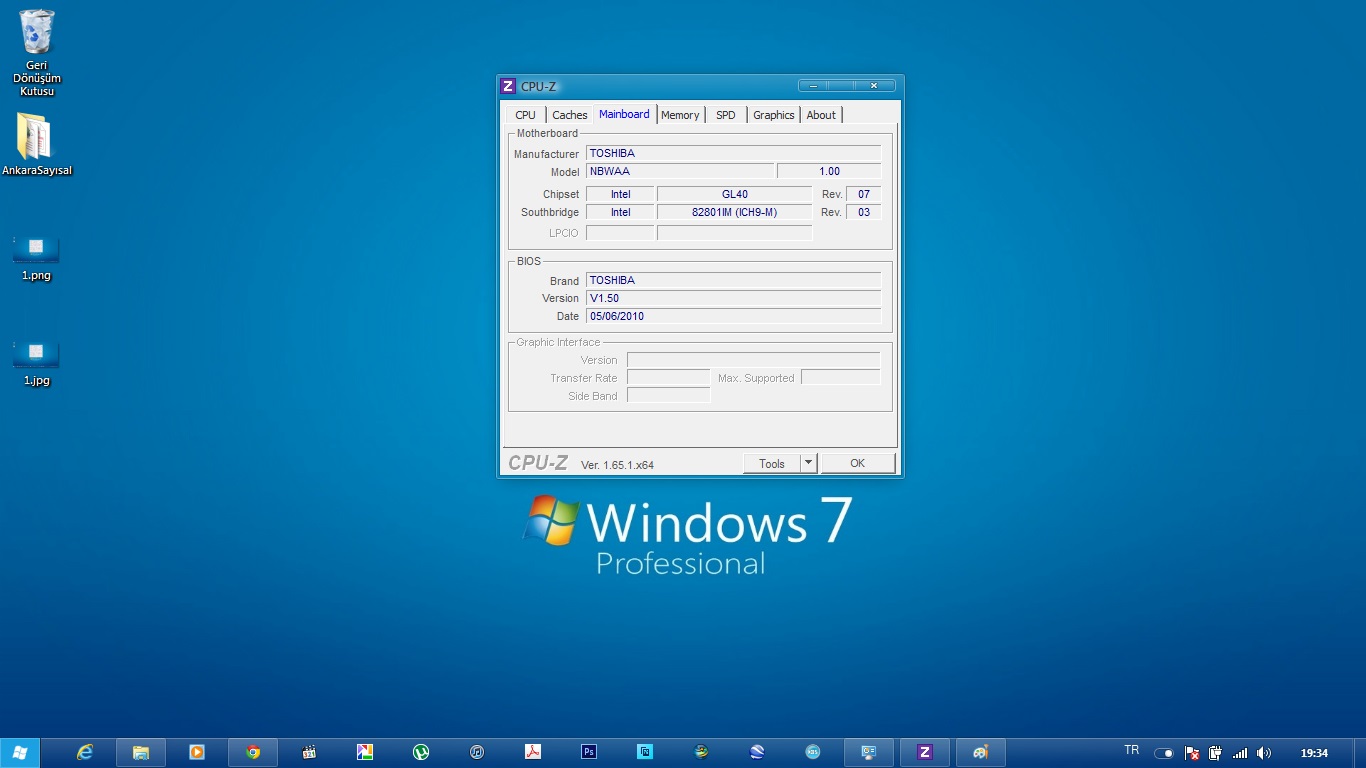Click the toggle switch icon in system tray

[x=1164, y=753]
